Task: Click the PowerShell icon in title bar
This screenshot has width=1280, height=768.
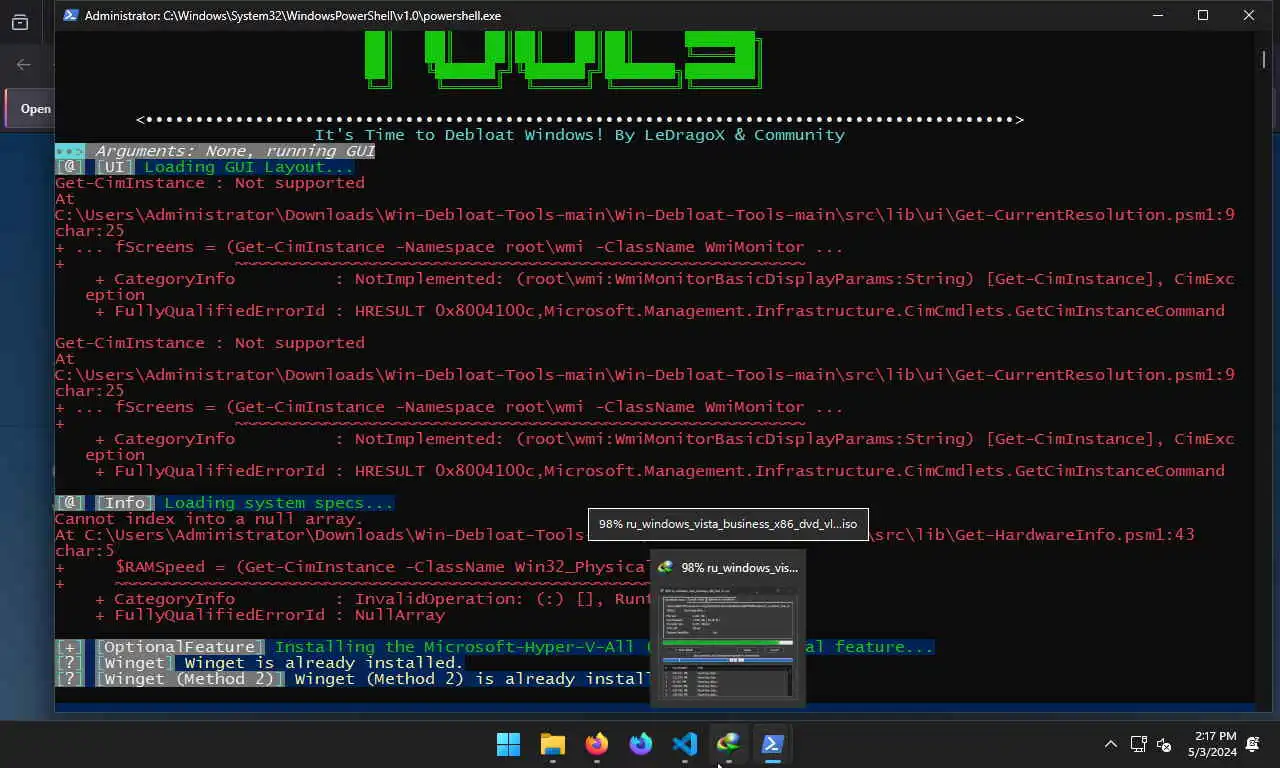Action: point(70,15)
